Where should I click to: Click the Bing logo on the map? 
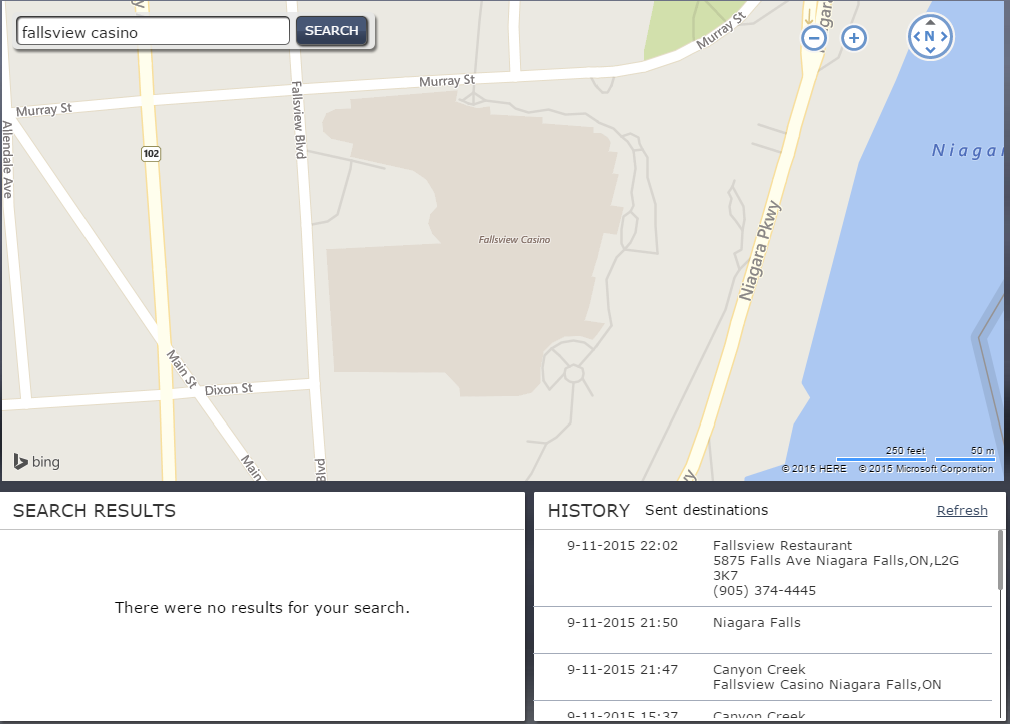point(37,461)
